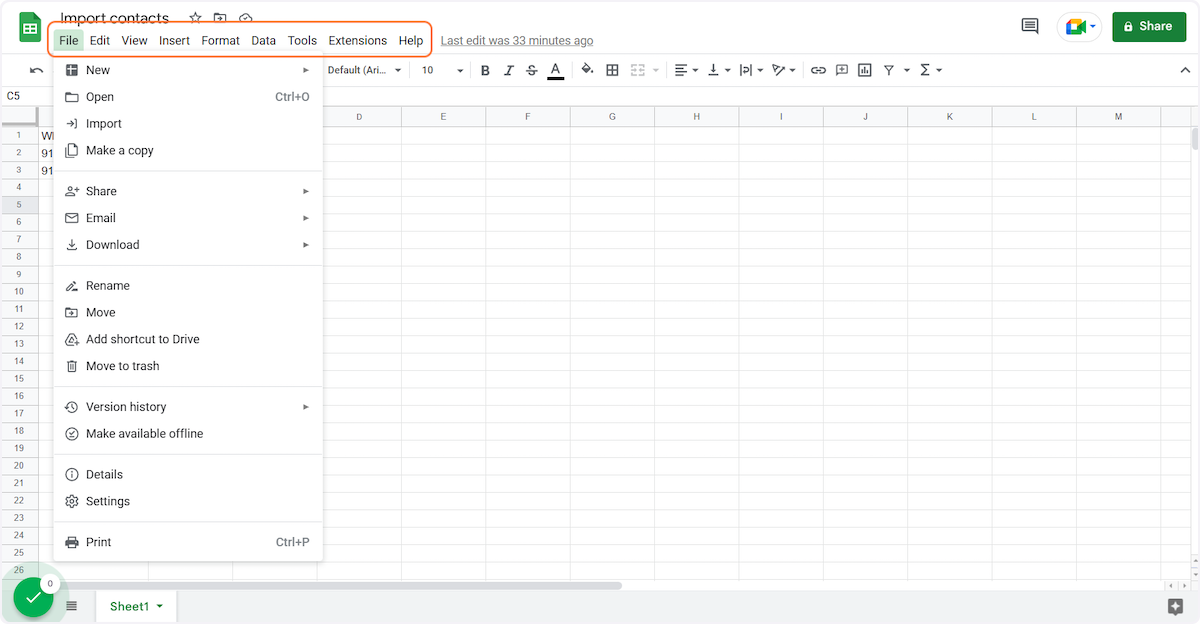This screenshot has width=1200, height=624.
Task: Open text rotation options
Action: pos(784,70)
